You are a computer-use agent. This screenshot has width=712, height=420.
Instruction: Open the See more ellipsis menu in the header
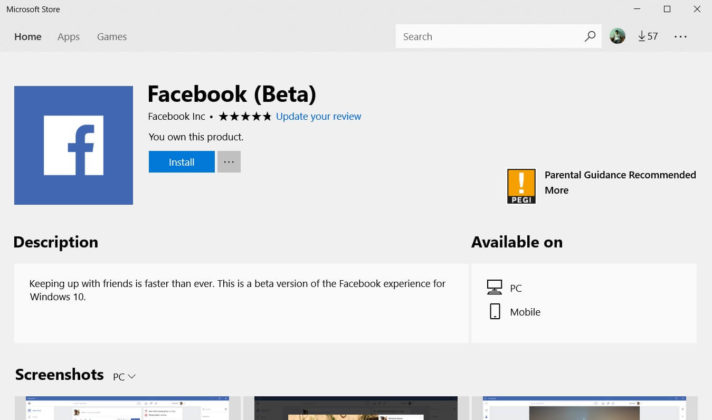tap(680, 36)
